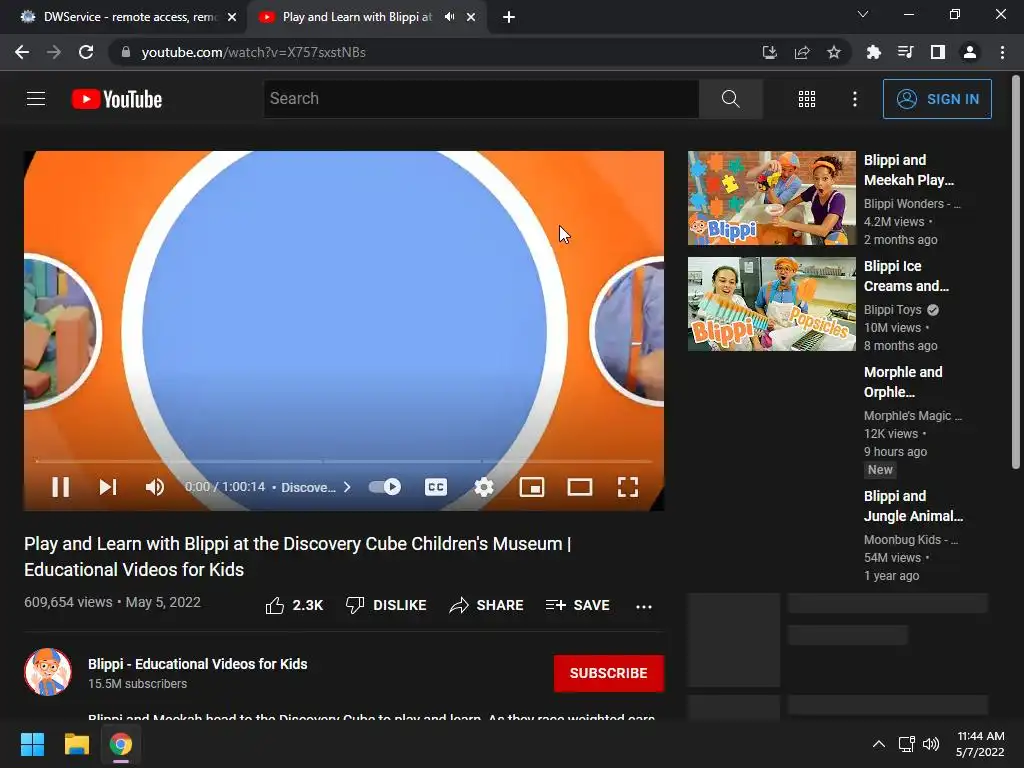Open the system volume tray icon
Screen dimensions: 1024x768
(931, 744)
